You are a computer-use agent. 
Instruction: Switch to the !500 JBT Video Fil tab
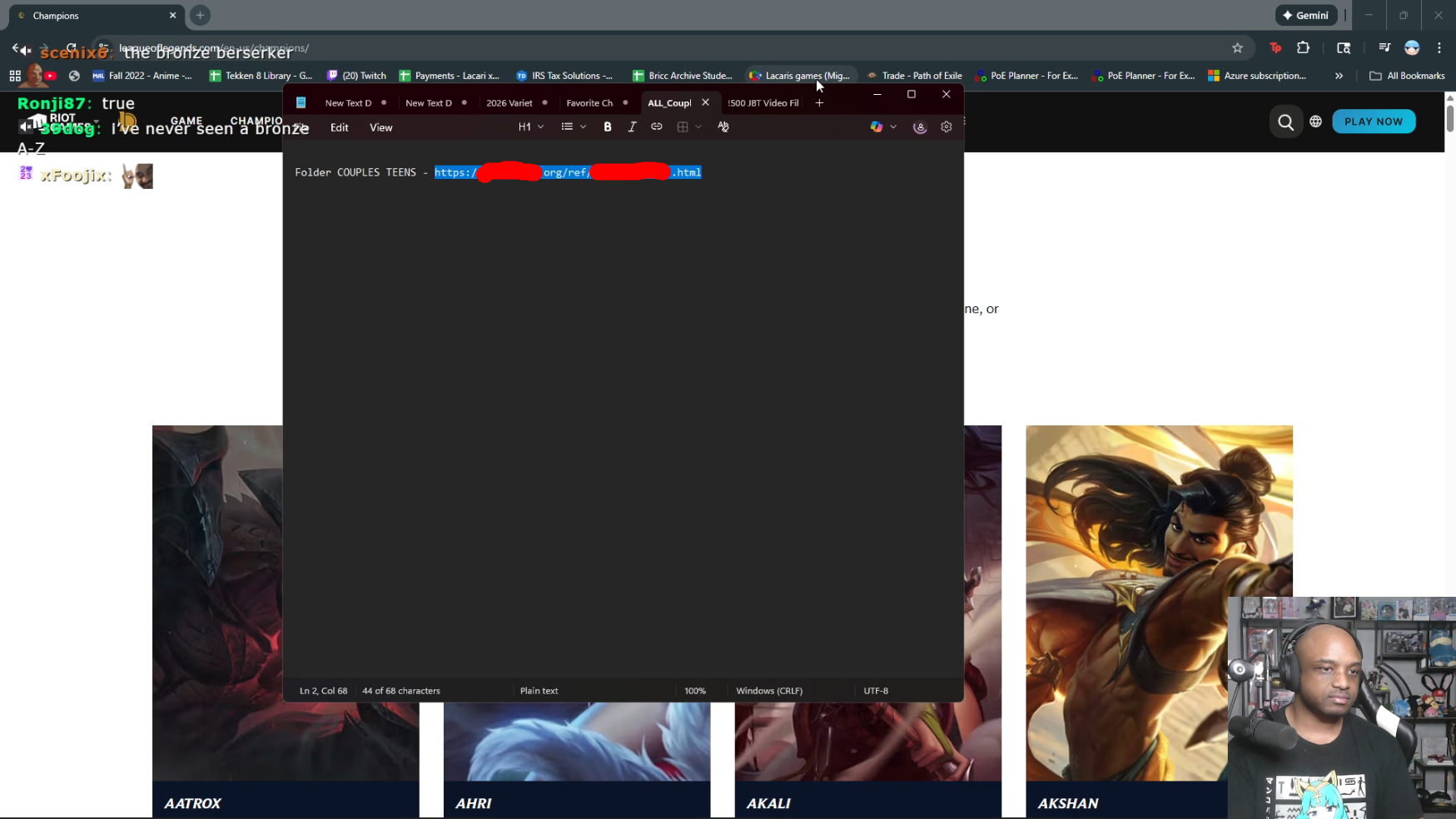763,103
